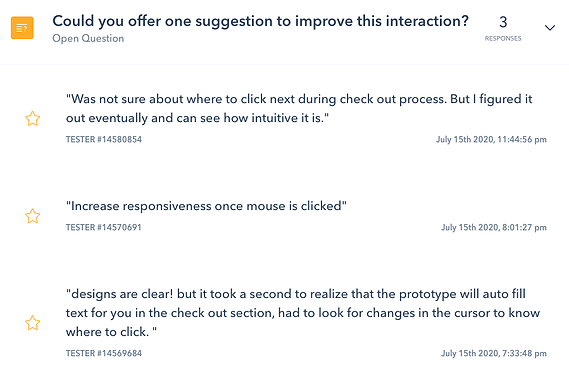Star the 'Increase responsiveness' response
The height and width of the screenshot is (374, 569).
click(32, 216)
